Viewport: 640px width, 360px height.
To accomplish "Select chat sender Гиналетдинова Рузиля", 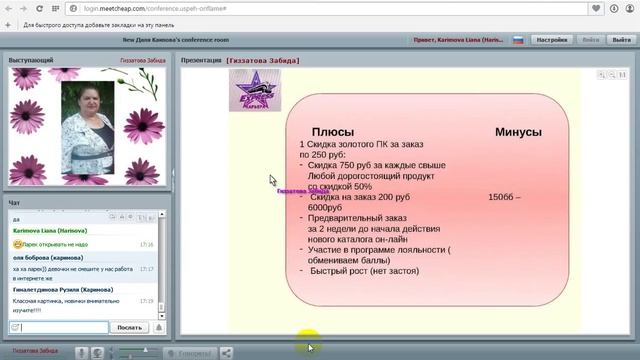I will (x=63, y=289).
